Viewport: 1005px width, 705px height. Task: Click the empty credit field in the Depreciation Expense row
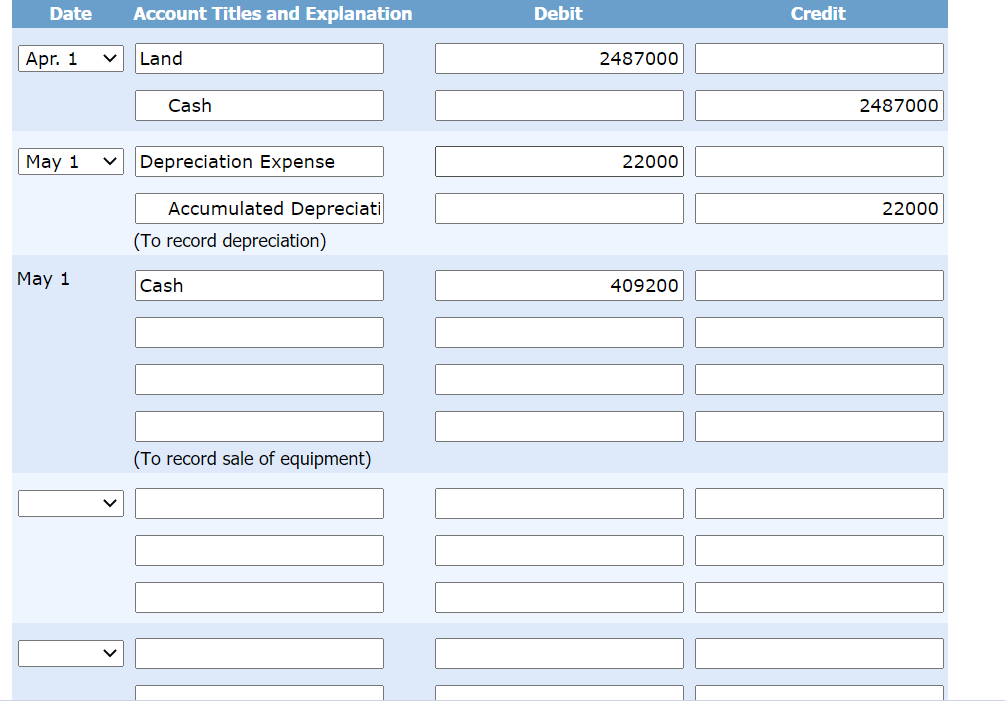(x=819, y=162)
